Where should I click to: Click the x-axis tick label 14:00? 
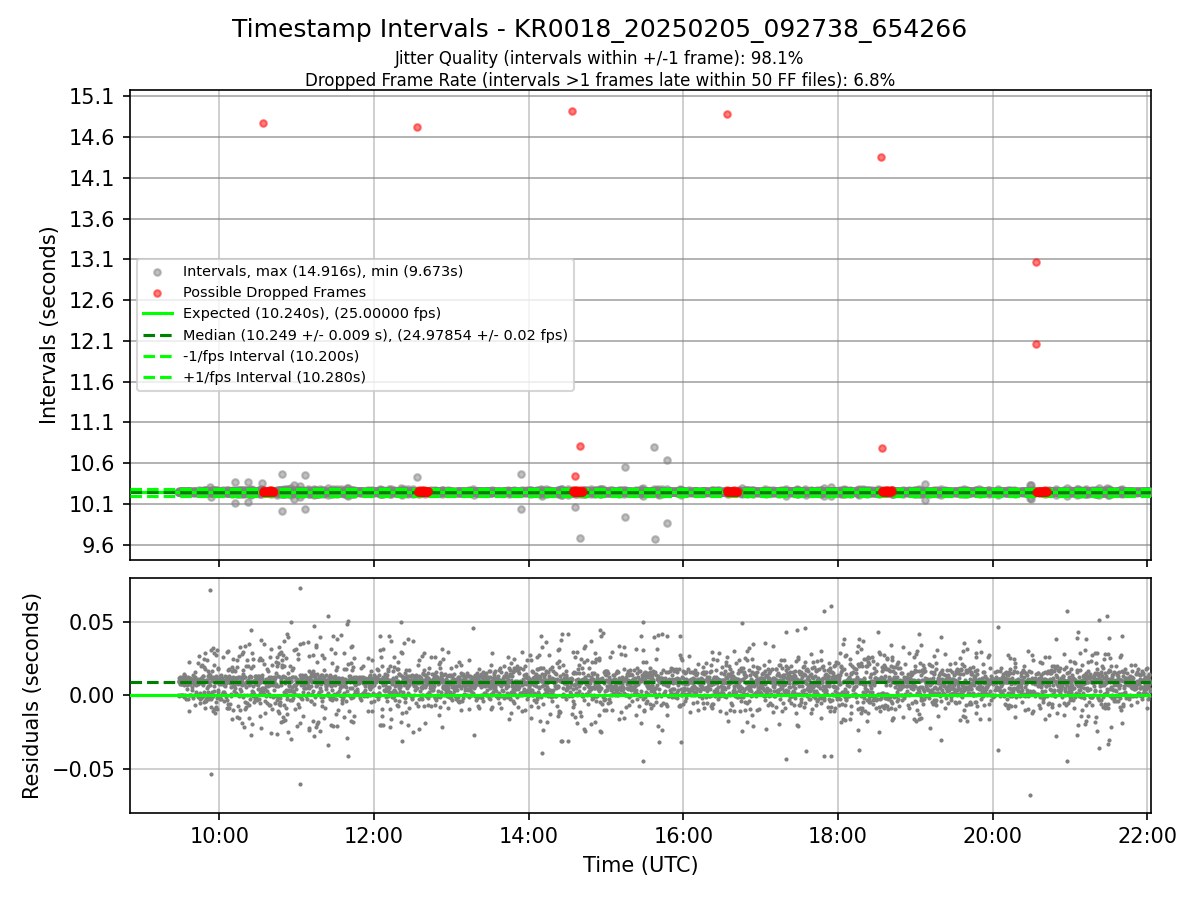coord(529,837)
